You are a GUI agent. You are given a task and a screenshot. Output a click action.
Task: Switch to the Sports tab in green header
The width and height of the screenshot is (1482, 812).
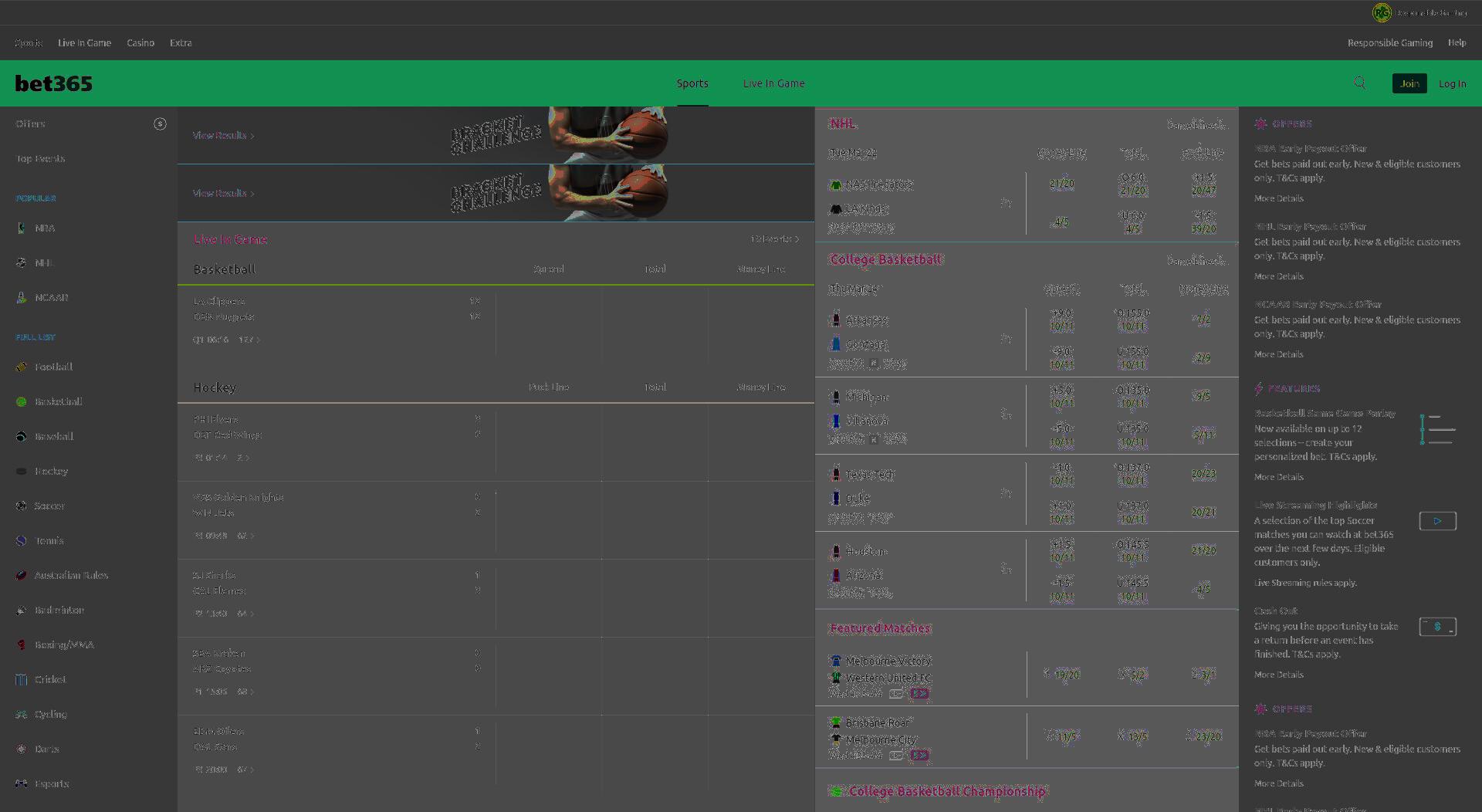[x=692, y=83]
